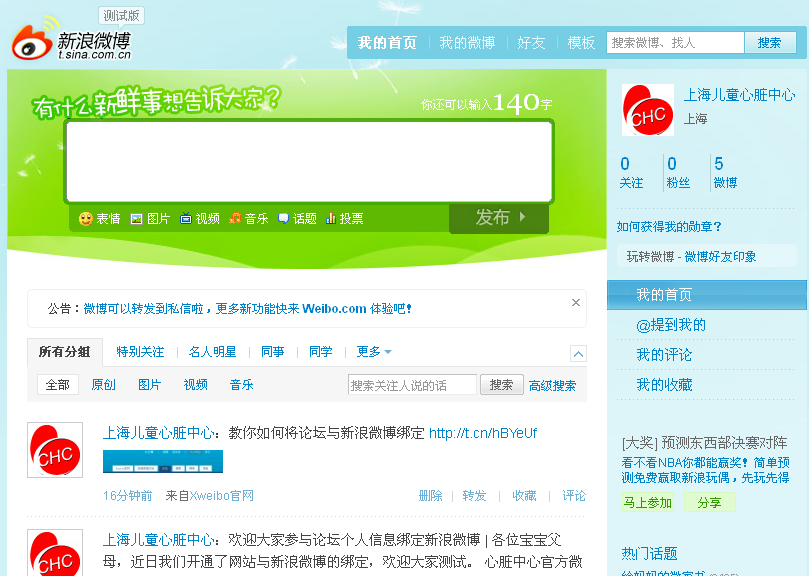Collapse the filter panel with the up-arrow icon
Screen dimensions: 809x576
578,354
